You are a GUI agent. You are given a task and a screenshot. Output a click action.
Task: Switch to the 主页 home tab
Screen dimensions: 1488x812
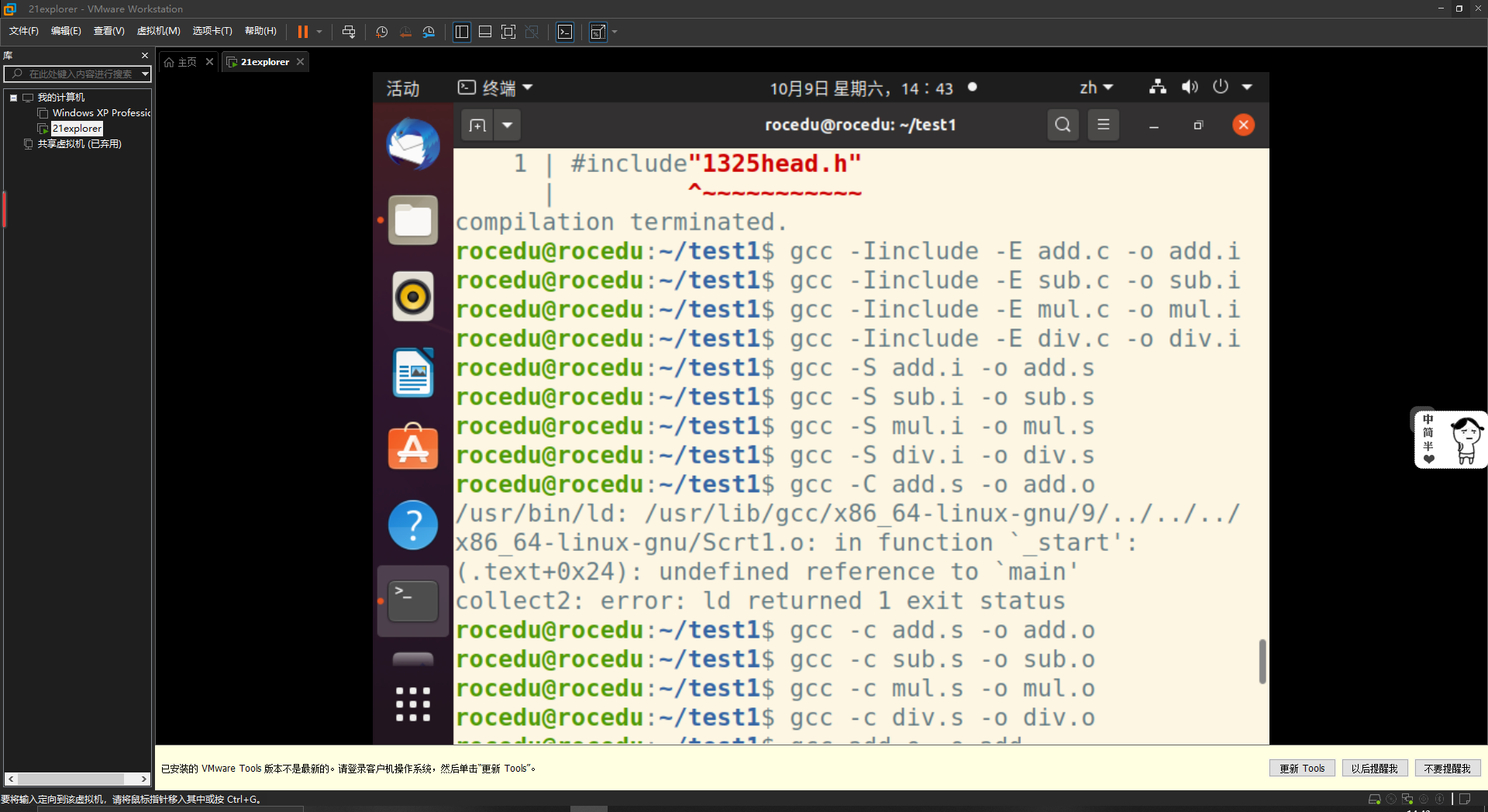[181, 62]
